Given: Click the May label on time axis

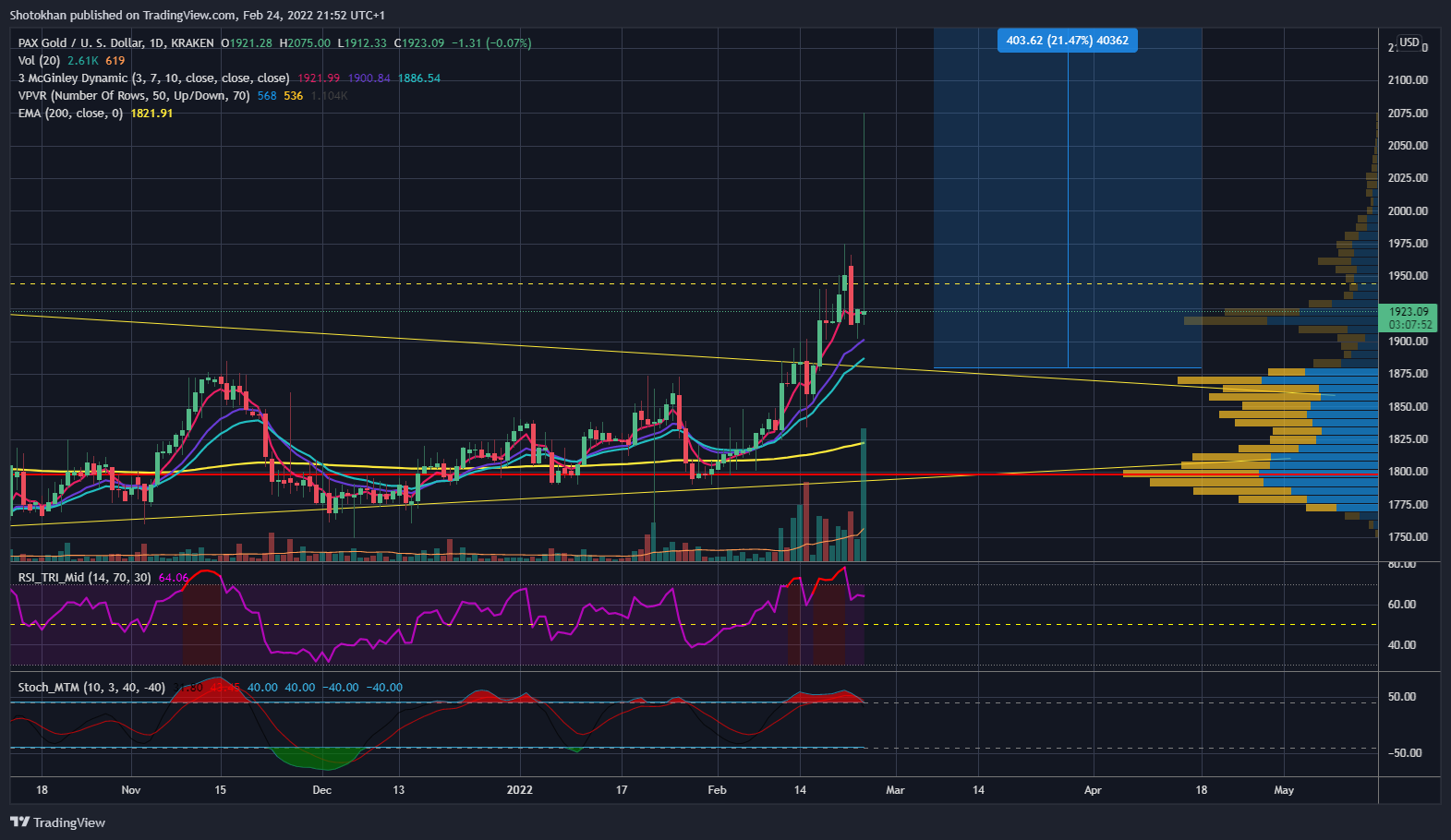Looking at the screenshot, I should [x=1284, y=790].
